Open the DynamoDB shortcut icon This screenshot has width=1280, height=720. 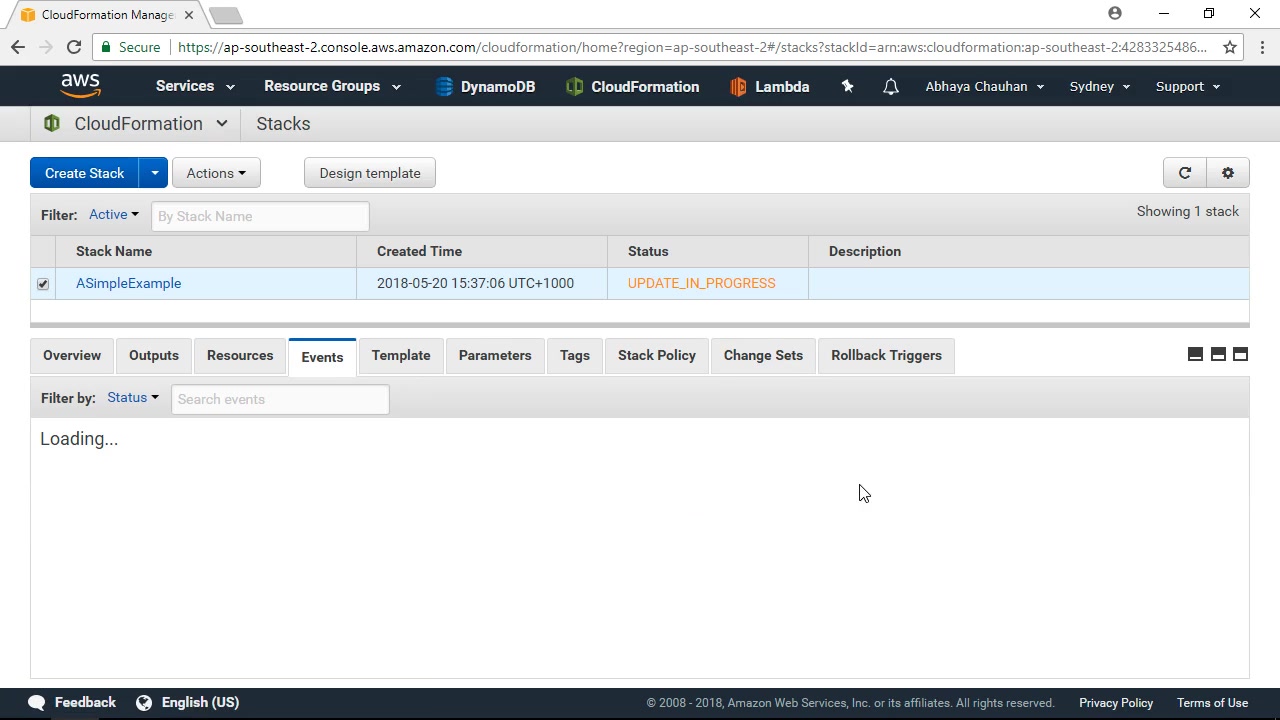tap(444, 87)
